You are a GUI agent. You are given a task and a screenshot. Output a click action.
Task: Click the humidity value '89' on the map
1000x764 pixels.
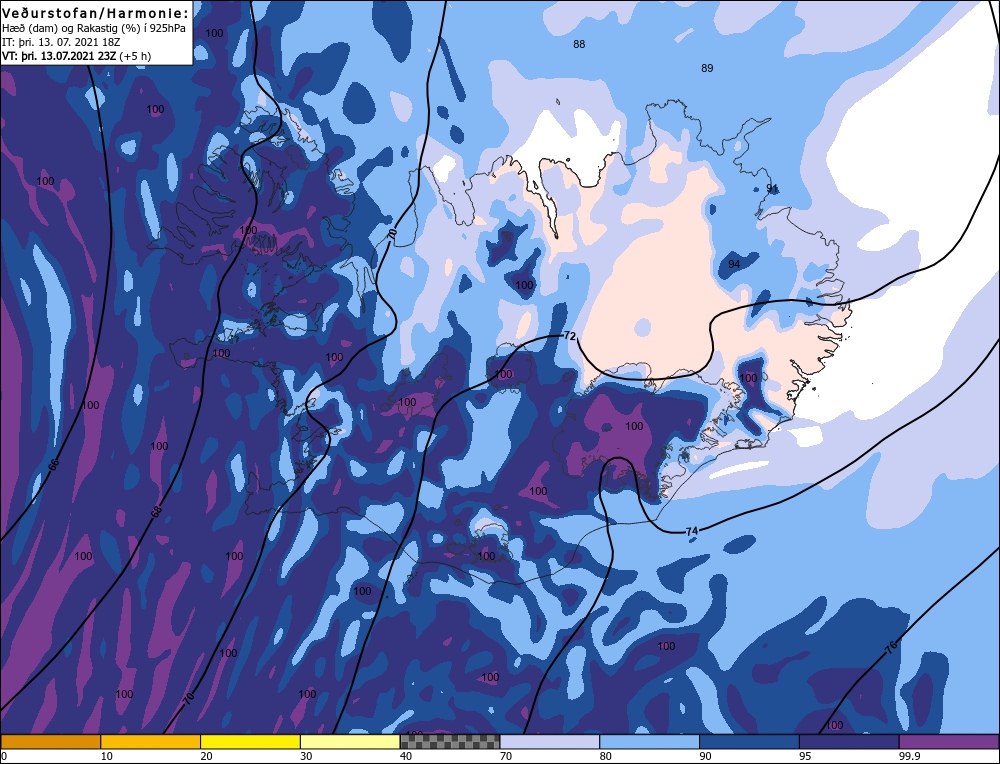(x=707, y=68)
